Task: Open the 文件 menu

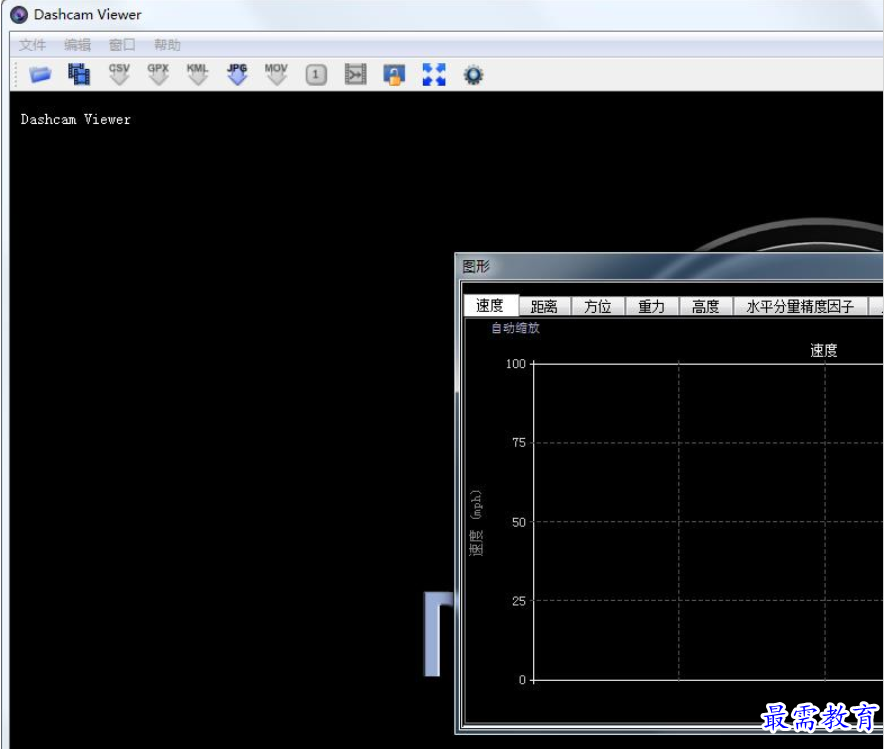Action: [32, 45]
